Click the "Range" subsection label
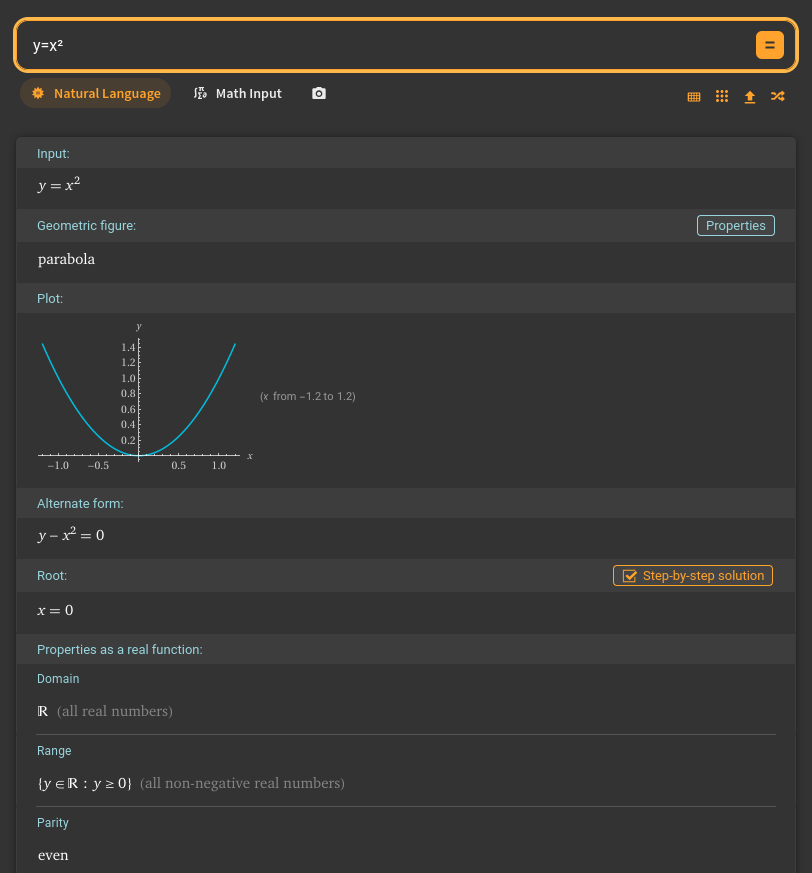Viewport: 812px width, 873px height. pyautogui.click(x=54, y=751)
